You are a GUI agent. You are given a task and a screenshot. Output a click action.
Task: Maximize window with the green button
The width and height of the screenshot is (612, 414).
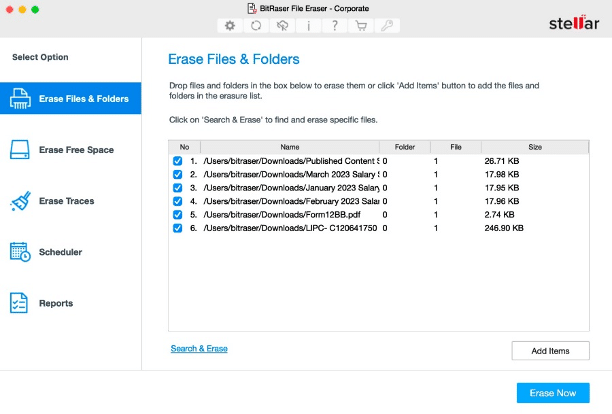point(35,9)
